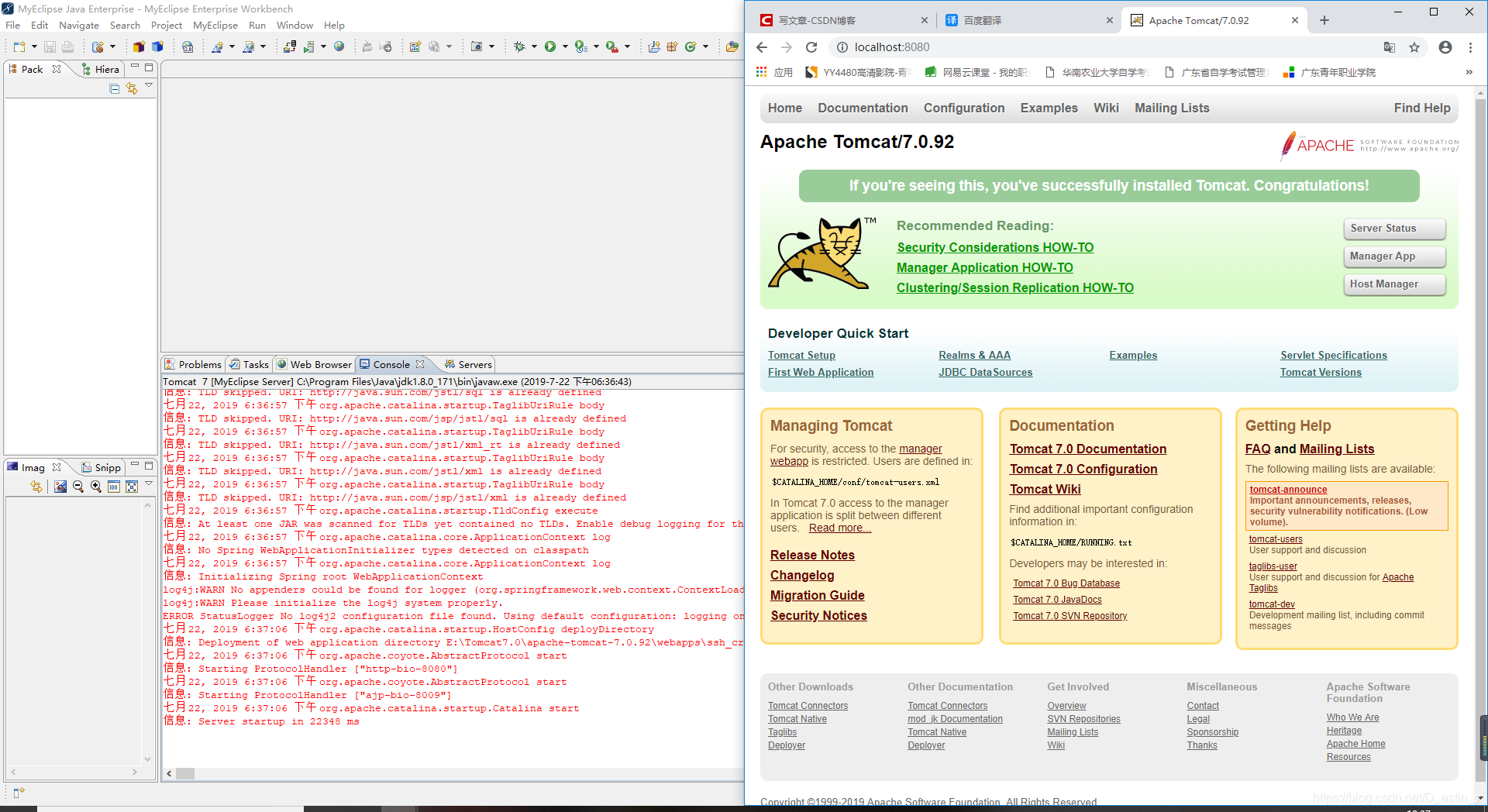Click Find Help on the Tomcat navigation bar

[x=1421, y=108]
